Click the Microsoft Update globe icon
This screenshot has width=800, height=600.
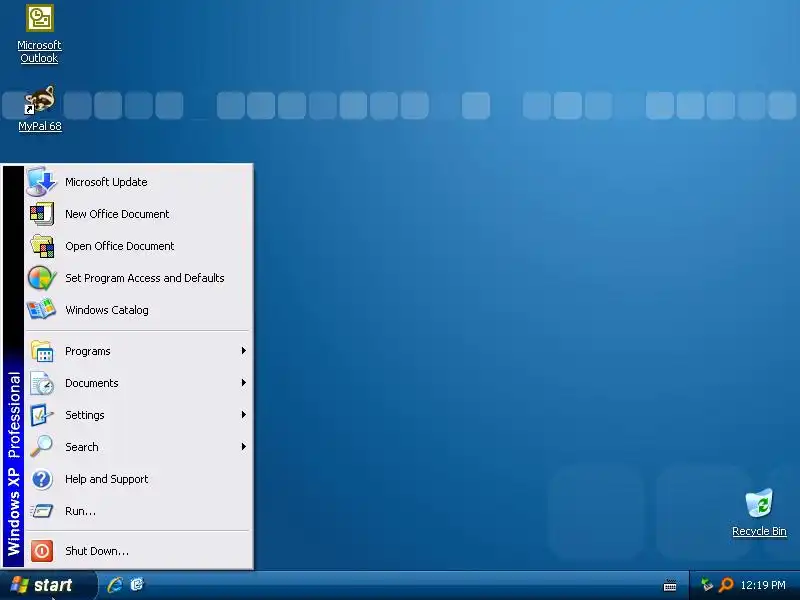pos(41,182)
